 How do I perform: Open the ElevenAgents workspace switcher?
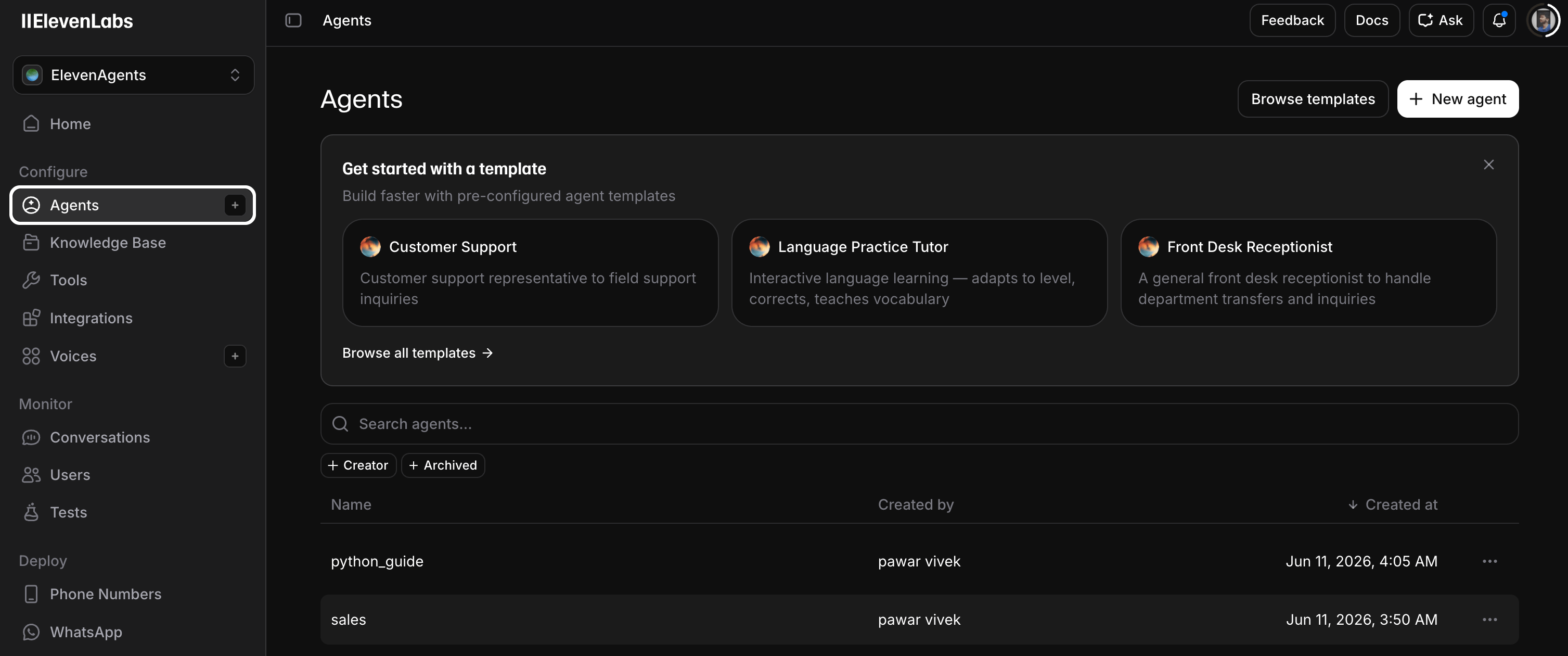[x=133, y=75]
